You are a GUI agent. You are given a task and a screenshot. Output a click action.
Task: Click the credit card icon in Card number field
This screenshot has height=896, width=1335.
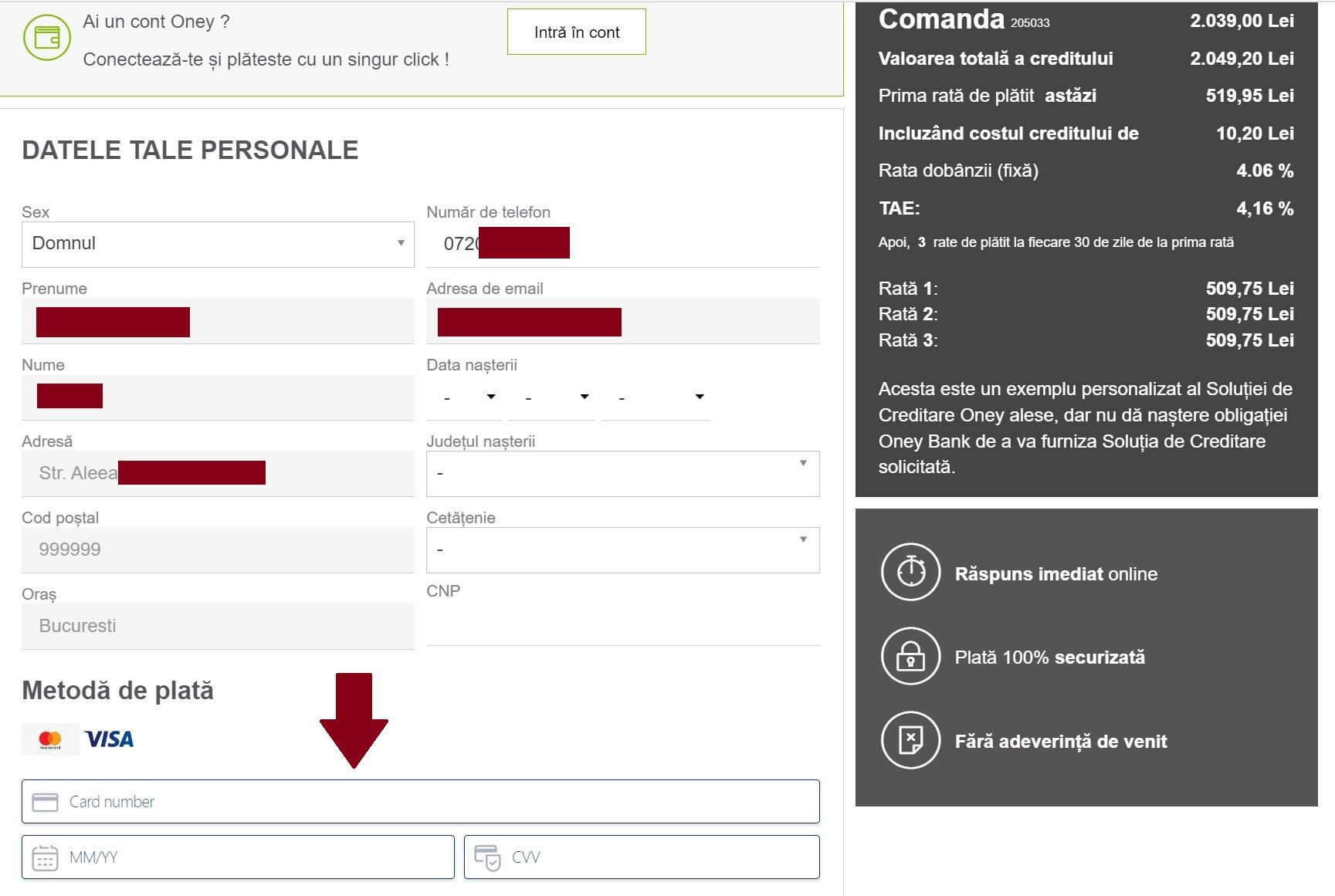(45, 802)
